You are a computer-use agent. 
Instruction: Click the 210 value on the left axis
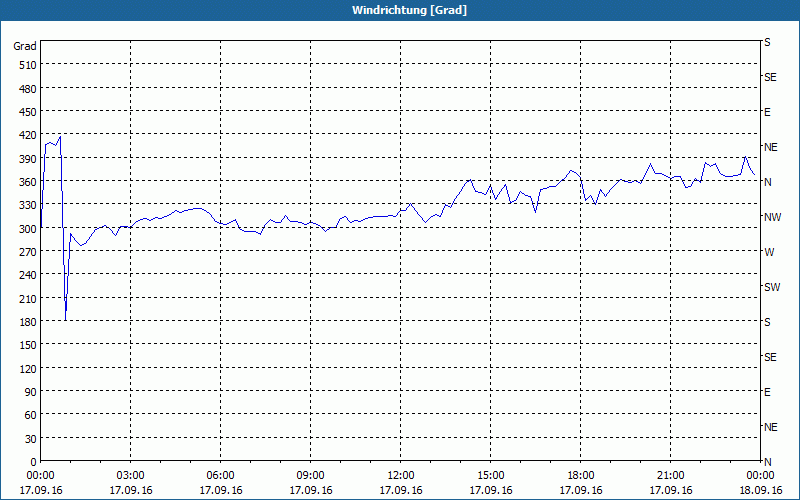click(x=28, y=298)
